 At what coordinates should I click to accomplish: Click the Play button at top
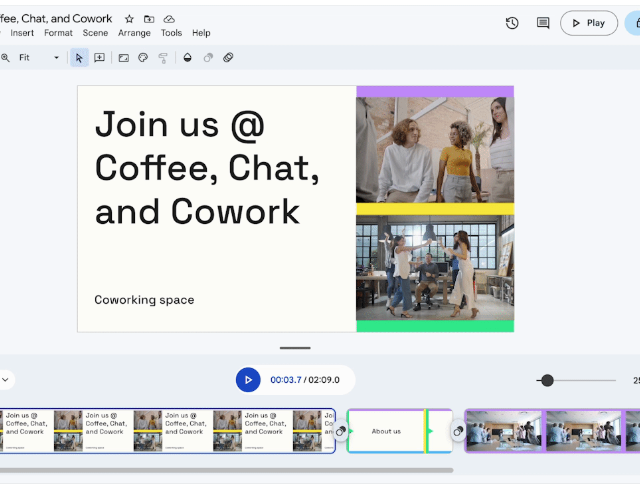pos(589,23)
